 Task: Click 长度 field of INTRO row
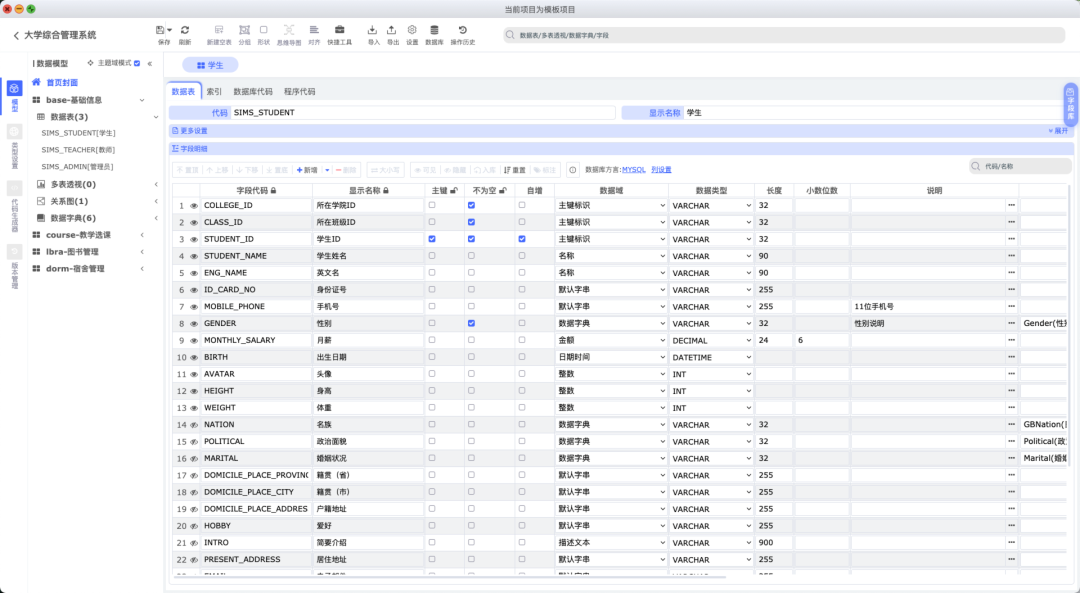[x=773, y=543]
